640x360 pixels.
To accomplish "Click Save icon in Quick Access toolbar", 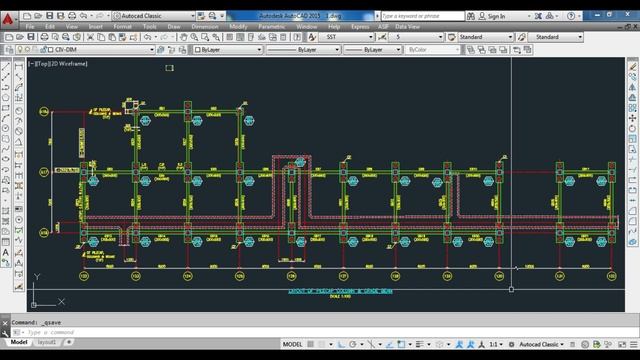I will pos(49,16).
